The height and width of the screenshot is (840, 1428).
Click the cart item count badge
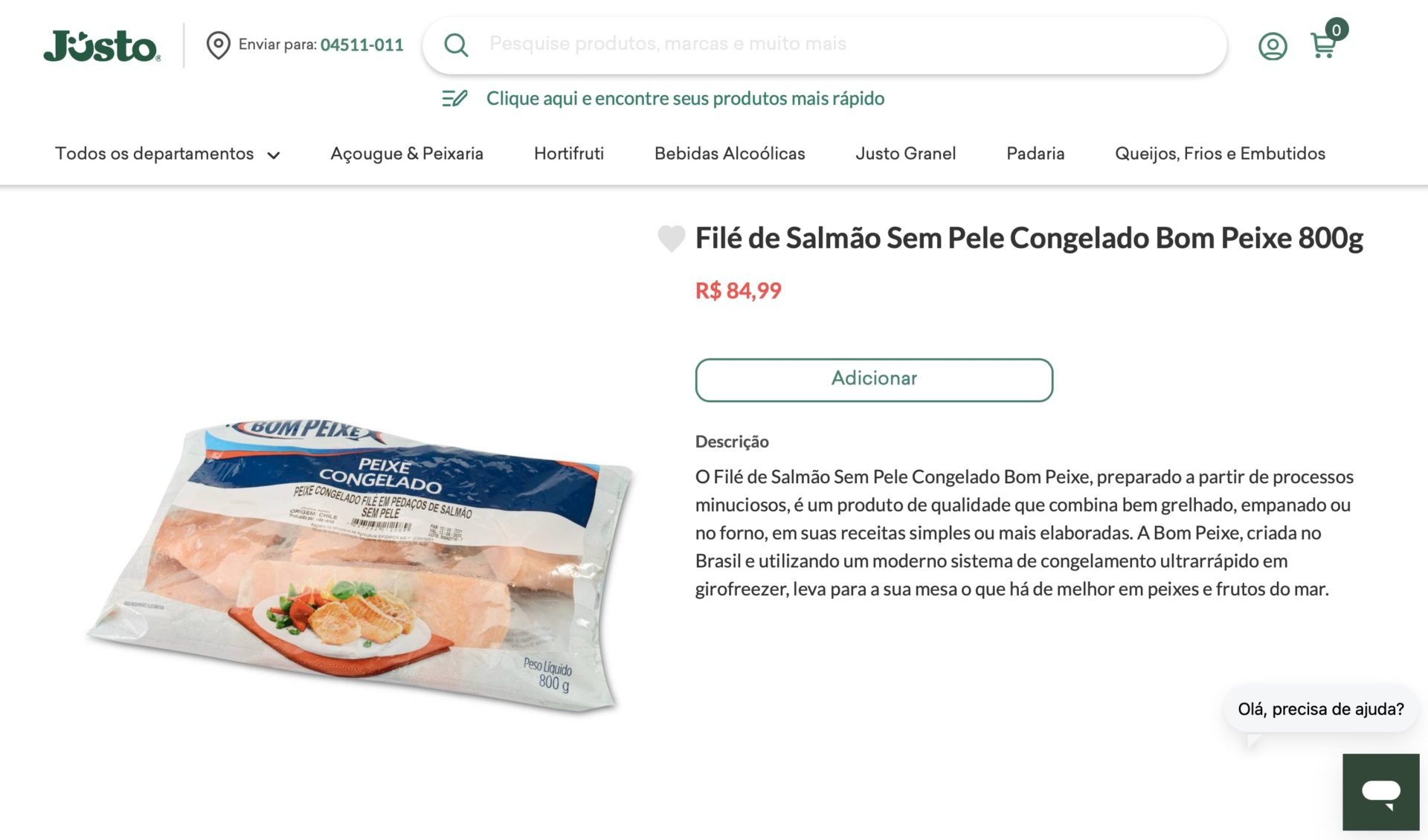(x=1337, y=30)
